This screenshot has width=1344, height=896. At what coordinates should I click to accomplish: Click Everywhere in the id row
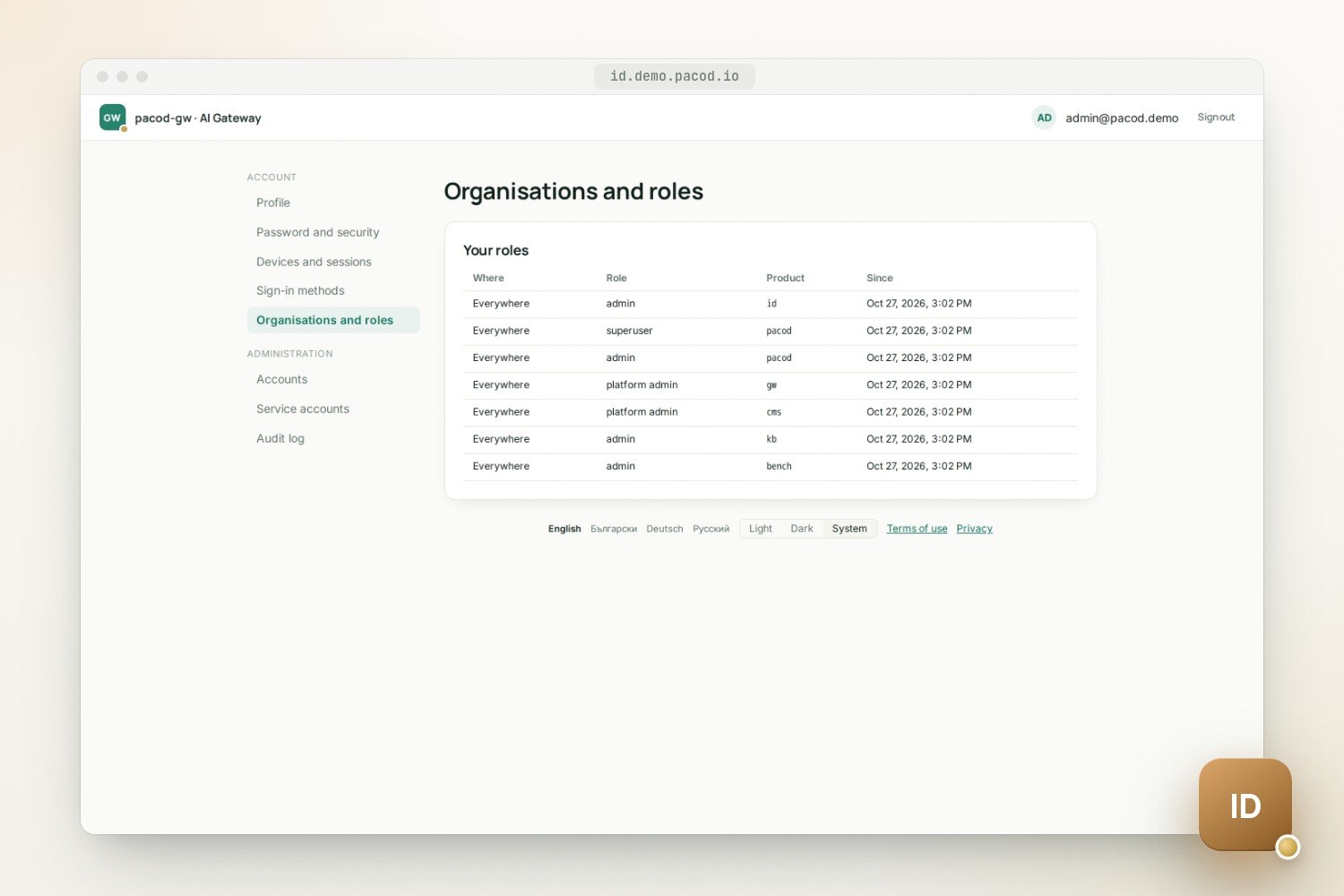click(x=501, y=304)
